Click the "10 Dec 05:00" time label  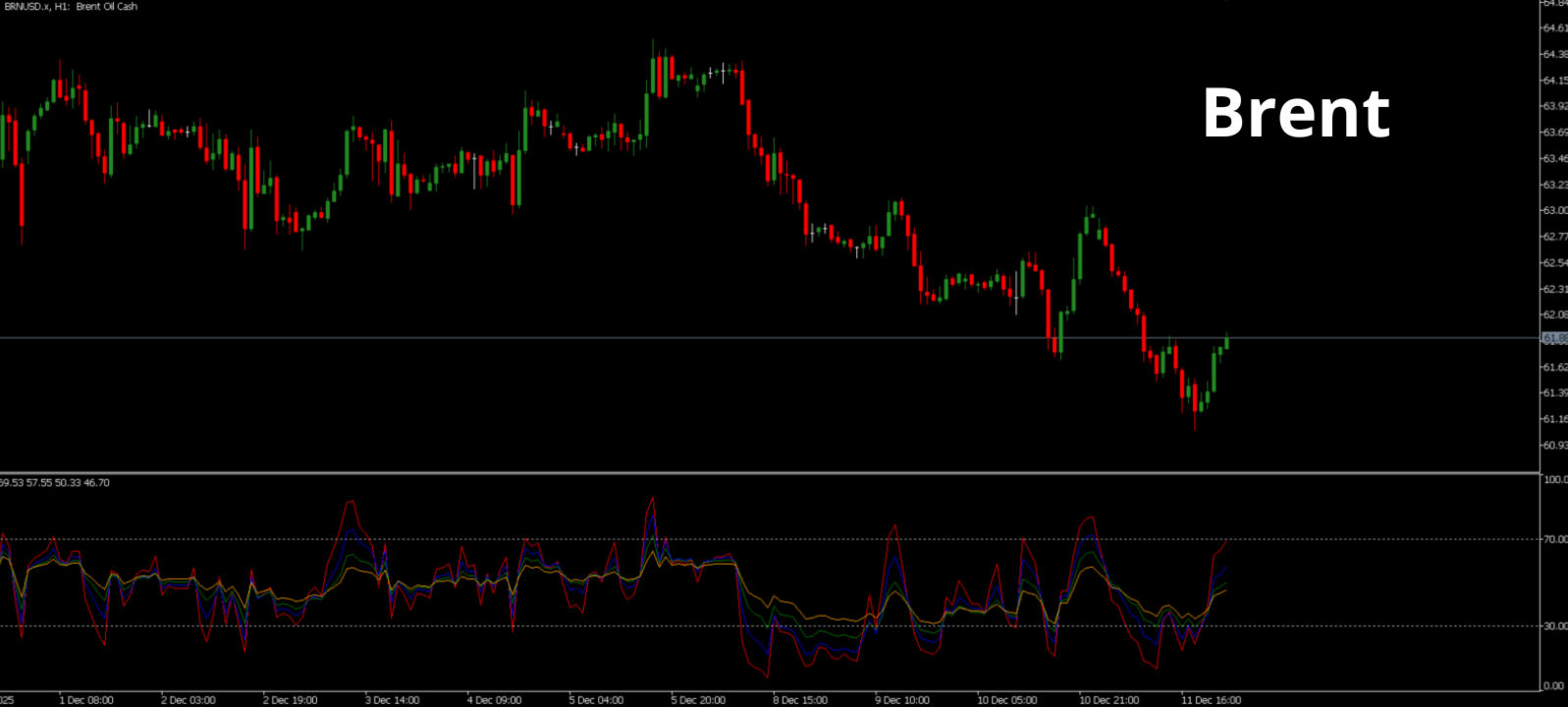1006,700
